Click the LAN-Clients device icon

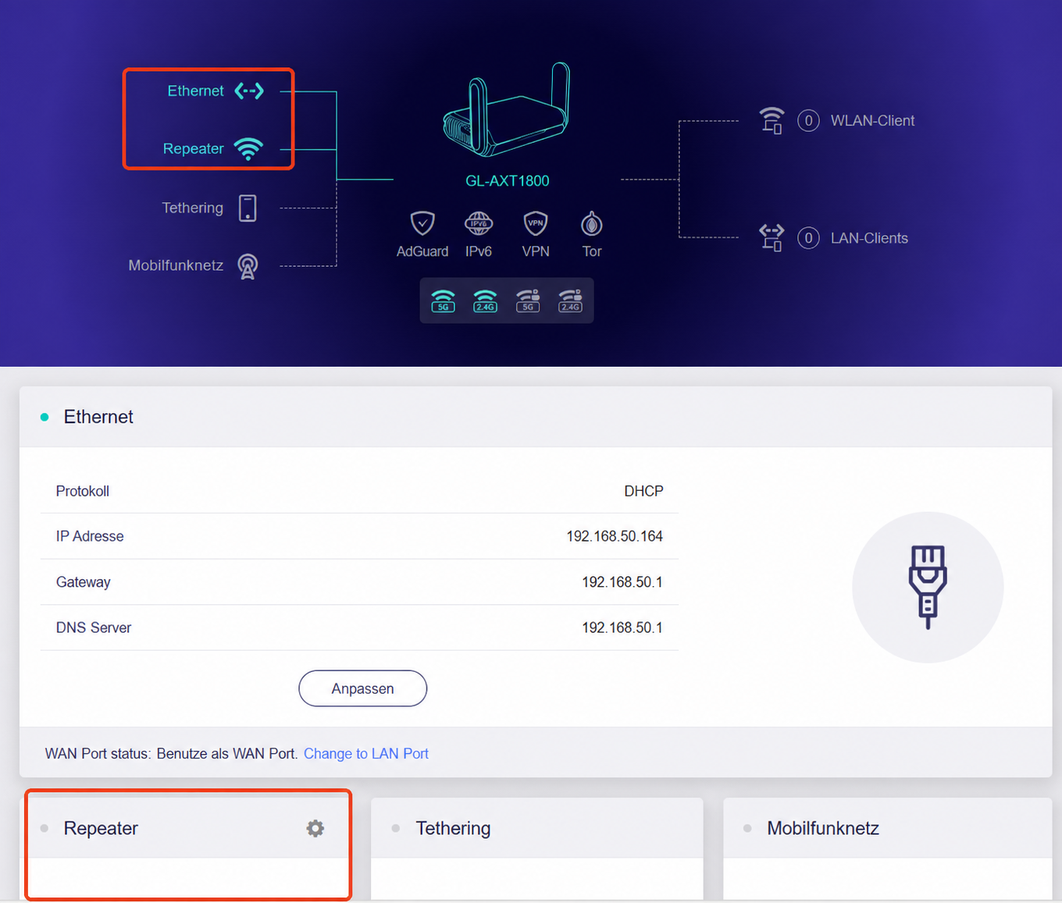tap(771, 238)
